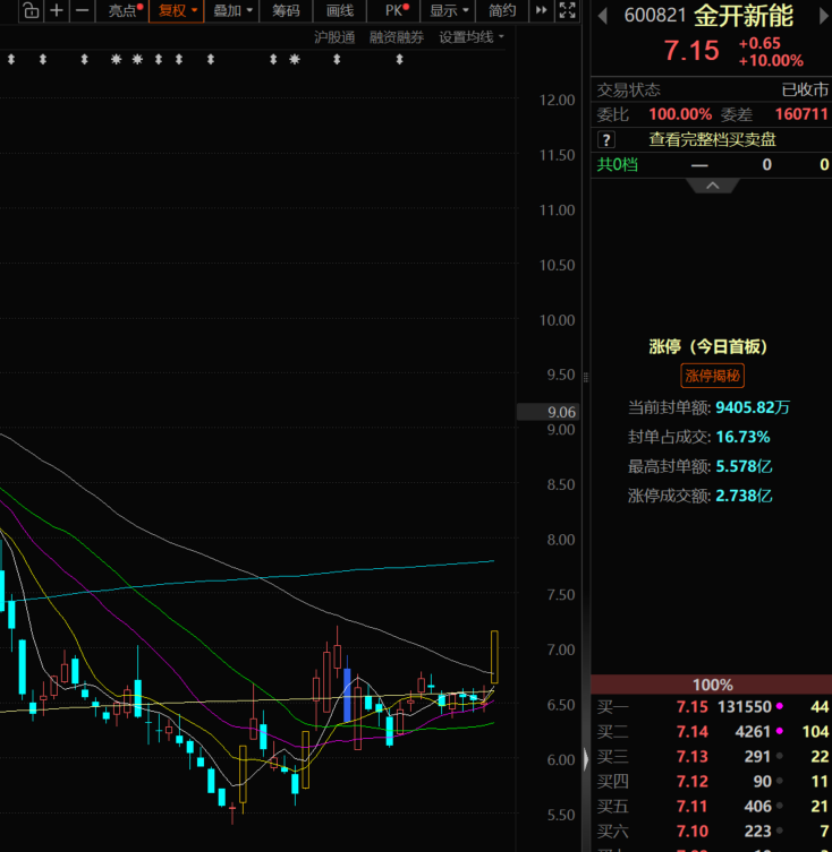
Task: Click the stock name 金开新能
Action: [743, 16]
